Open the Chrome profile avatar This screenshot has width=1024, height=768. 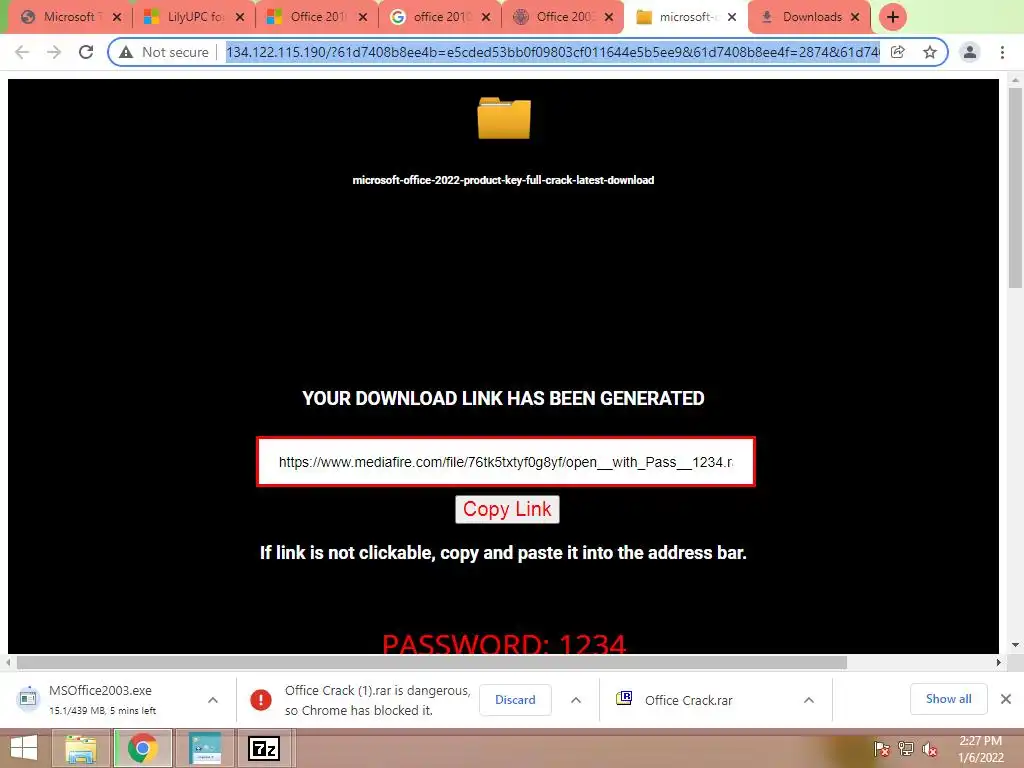pyautogui.click(x=970, y=52)
